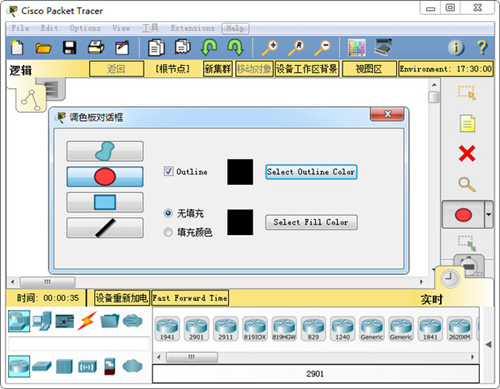Open the Activity Wizard icon
The width and height of the screenshot is (500, 389).
click(122, 47)
